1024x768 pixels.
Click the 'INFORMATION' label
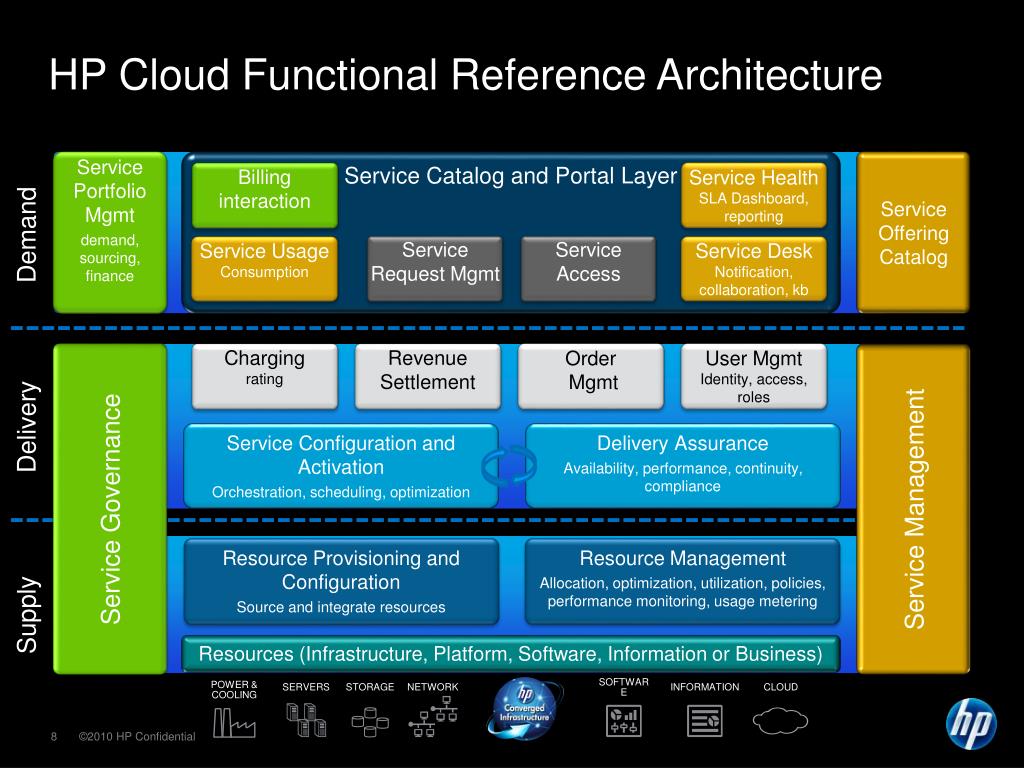coord(705,687)
